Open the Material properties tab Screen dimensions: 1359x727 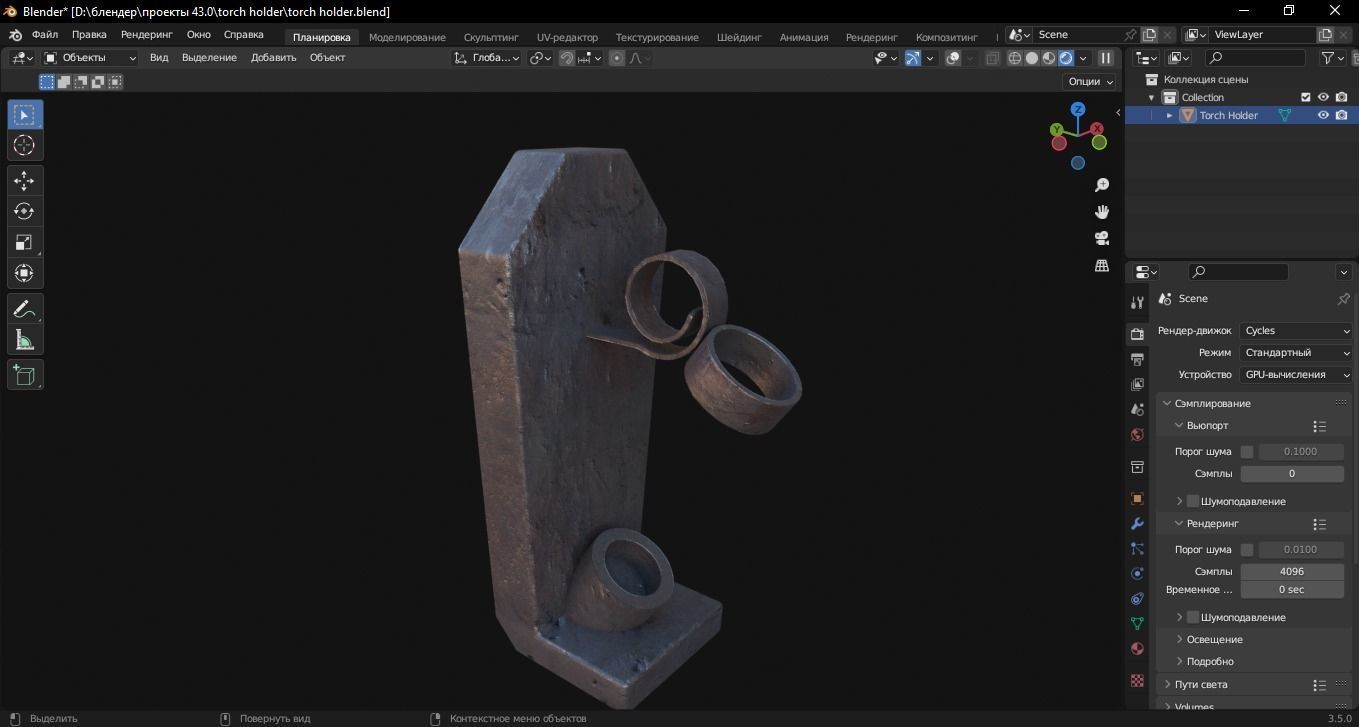(x=1137, y=649)
